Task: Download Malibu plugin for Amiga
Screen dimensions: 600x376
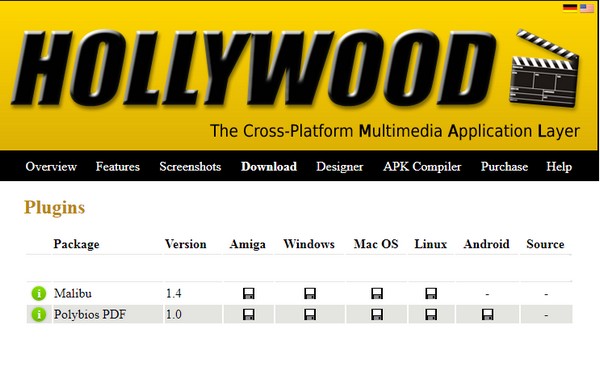Action: (x=249, y=293)
